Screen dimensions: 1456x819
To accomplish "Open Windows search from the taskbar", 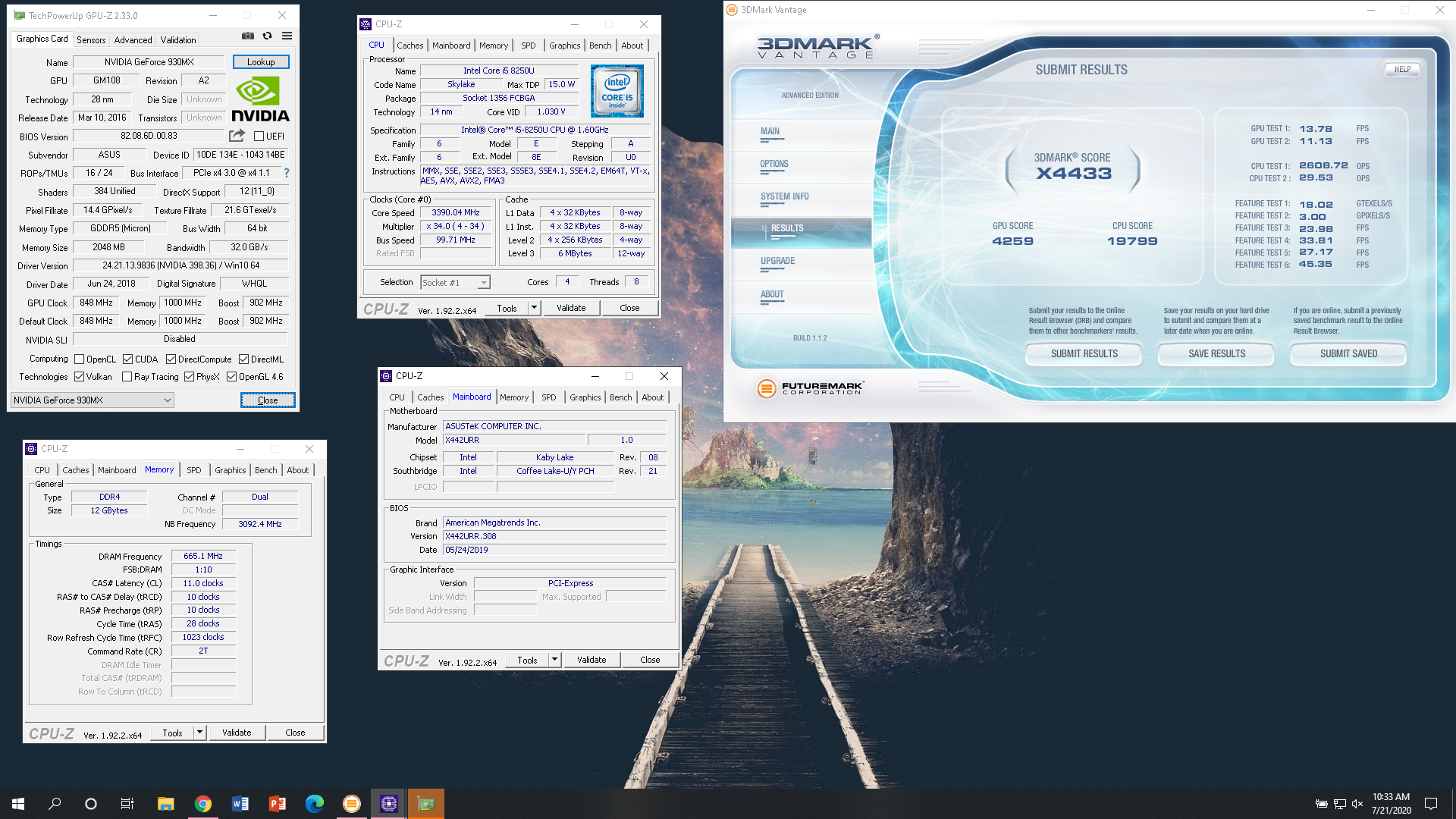I will [x=55, y=804].
